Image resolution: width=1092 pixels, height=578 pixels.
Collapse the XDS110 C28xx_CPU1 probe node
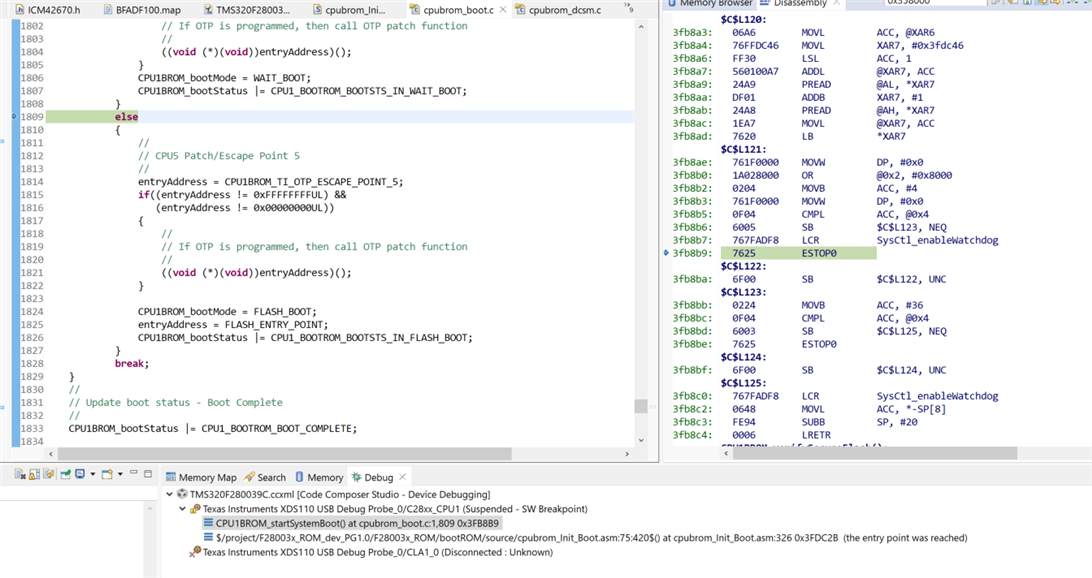point(183,509)
